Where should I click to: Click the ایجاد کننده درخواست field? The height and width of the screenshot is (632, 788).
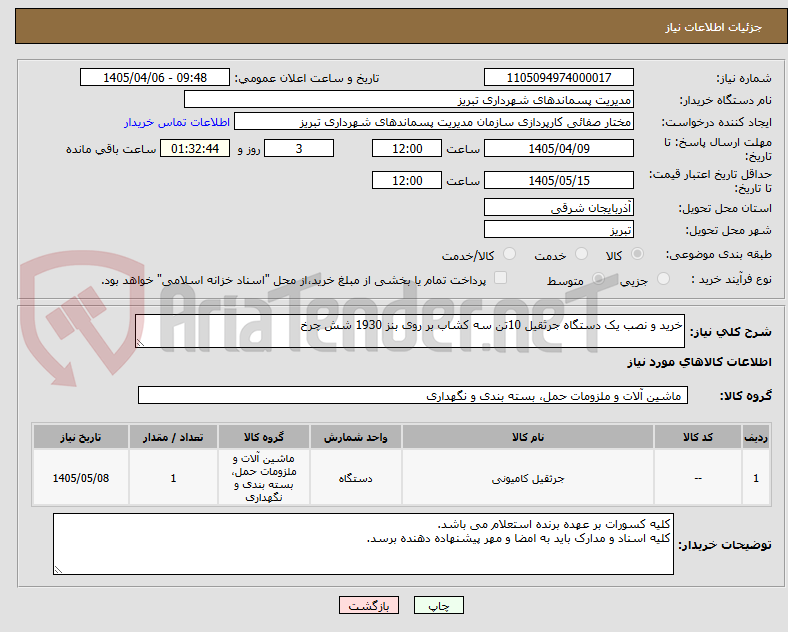point(434,122)
